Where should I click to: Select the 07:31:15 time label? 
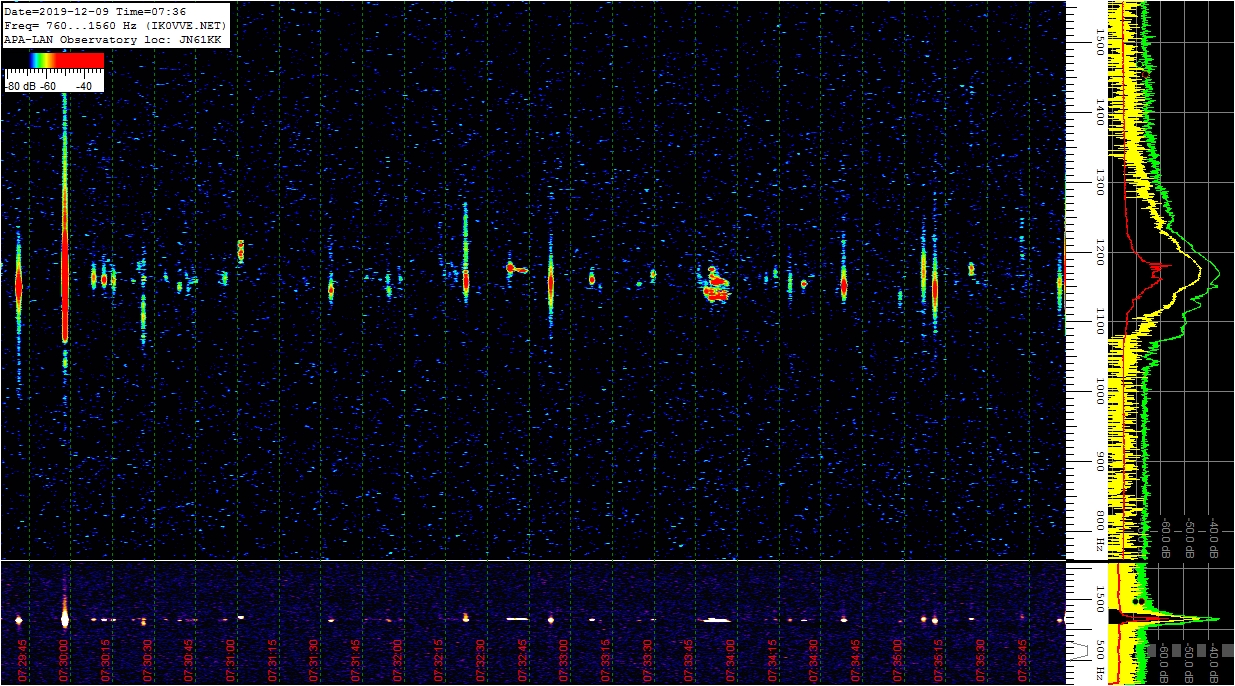pos(274,661)
